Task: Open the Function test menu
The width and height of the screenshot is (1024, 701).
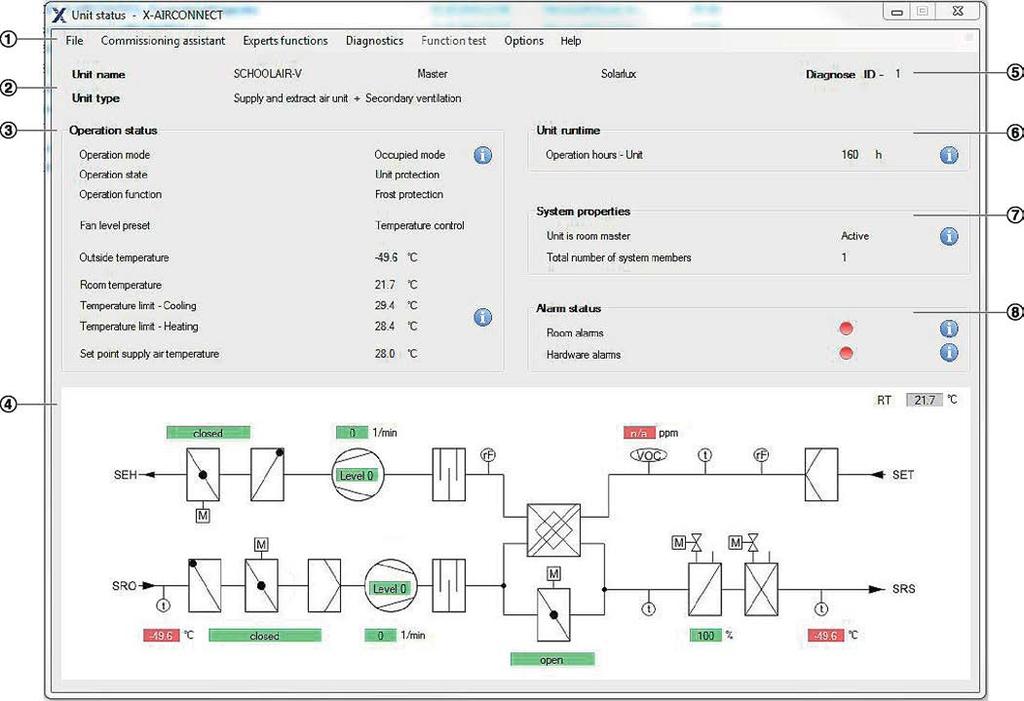Action: tap(453, 41)
